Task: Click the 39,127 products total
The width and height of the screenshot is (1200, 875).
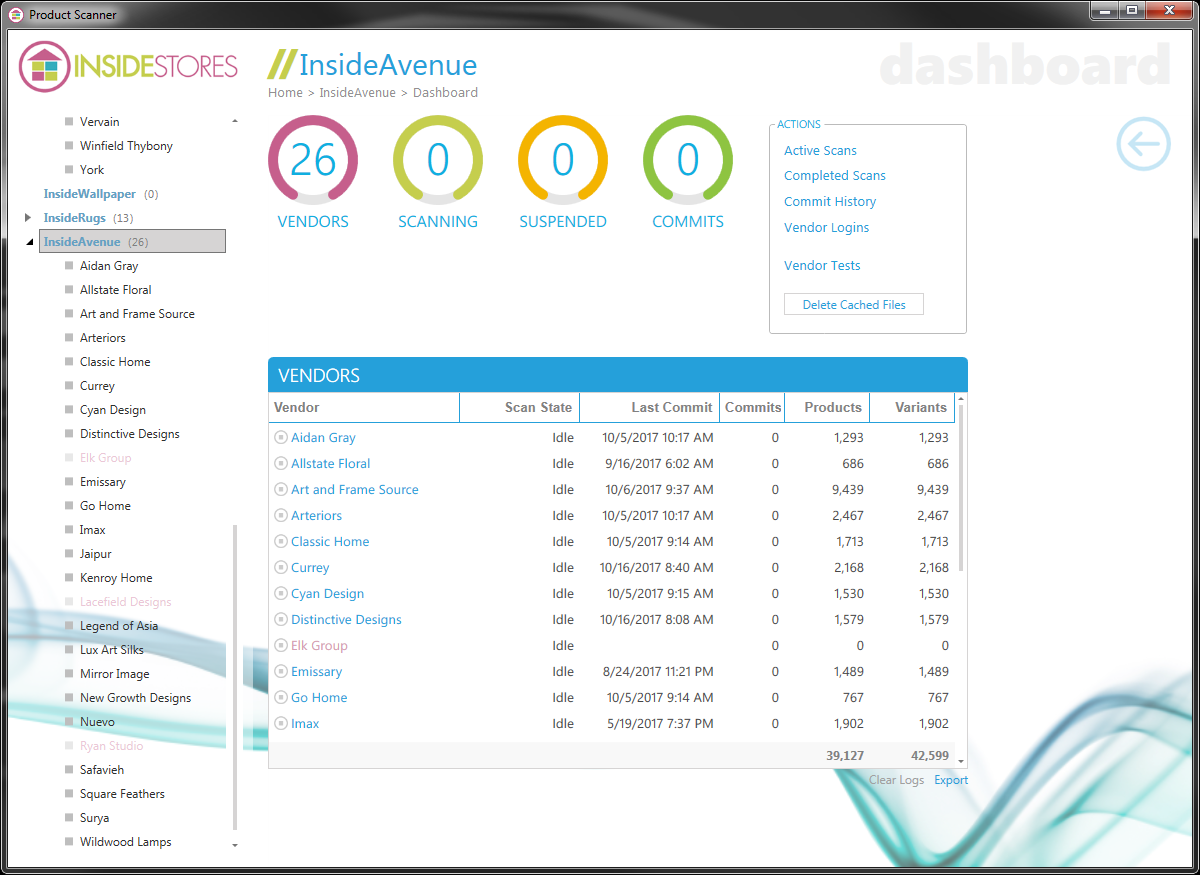Action: (845, 756)
